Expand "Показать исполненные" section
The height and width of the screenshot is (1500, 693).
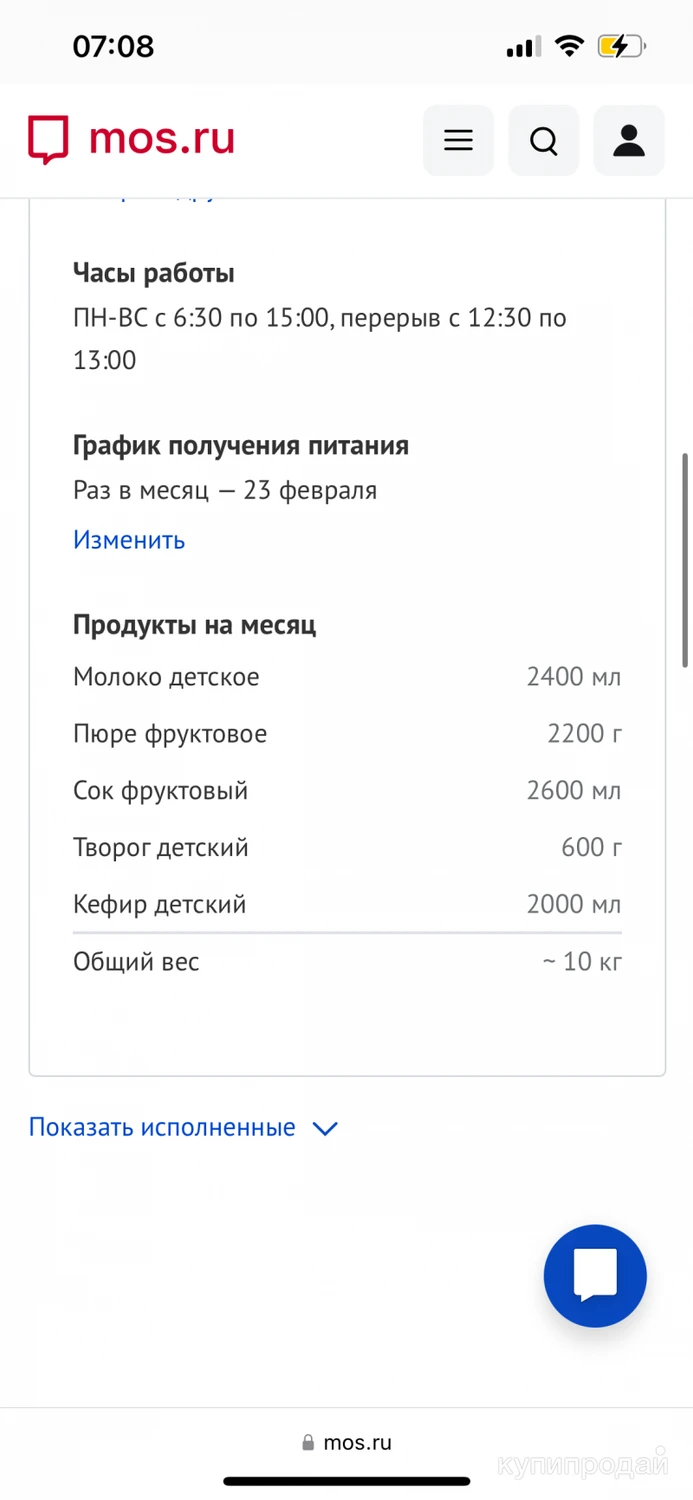coord(162,1128)
